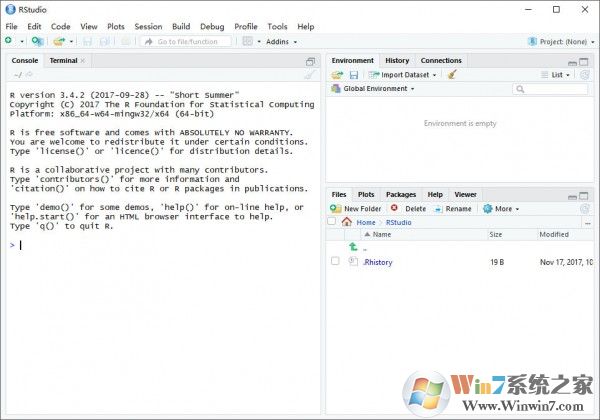Click the Save current document icon
The image size is (600, 420).
pyautogui.click(x=87, y=41)
